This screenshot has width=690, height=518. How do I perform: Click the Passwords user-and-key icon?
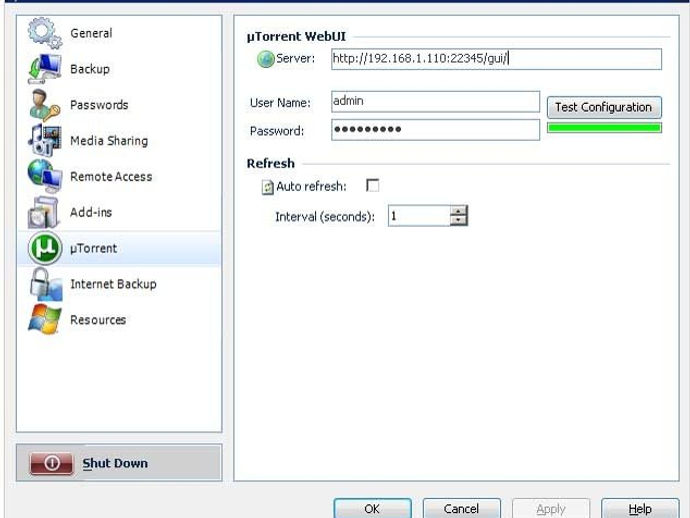(45, 105)
